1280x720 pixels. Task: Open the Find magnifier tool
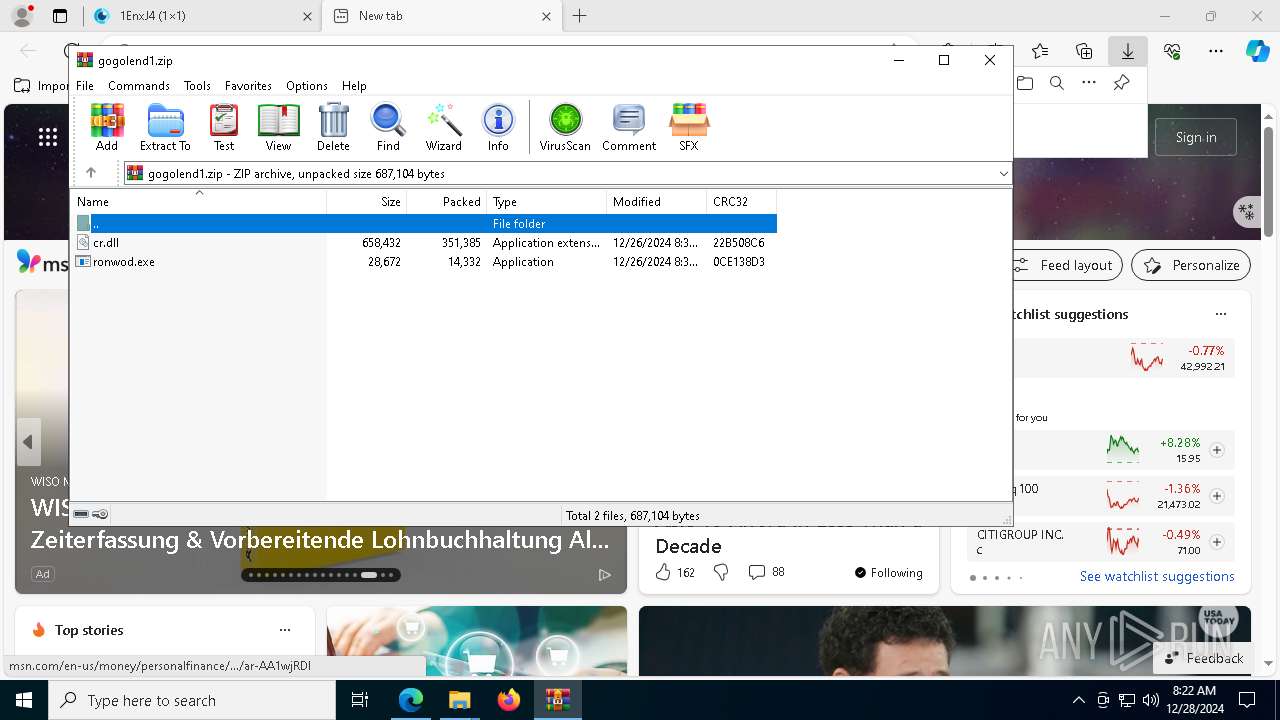point(388,127)
